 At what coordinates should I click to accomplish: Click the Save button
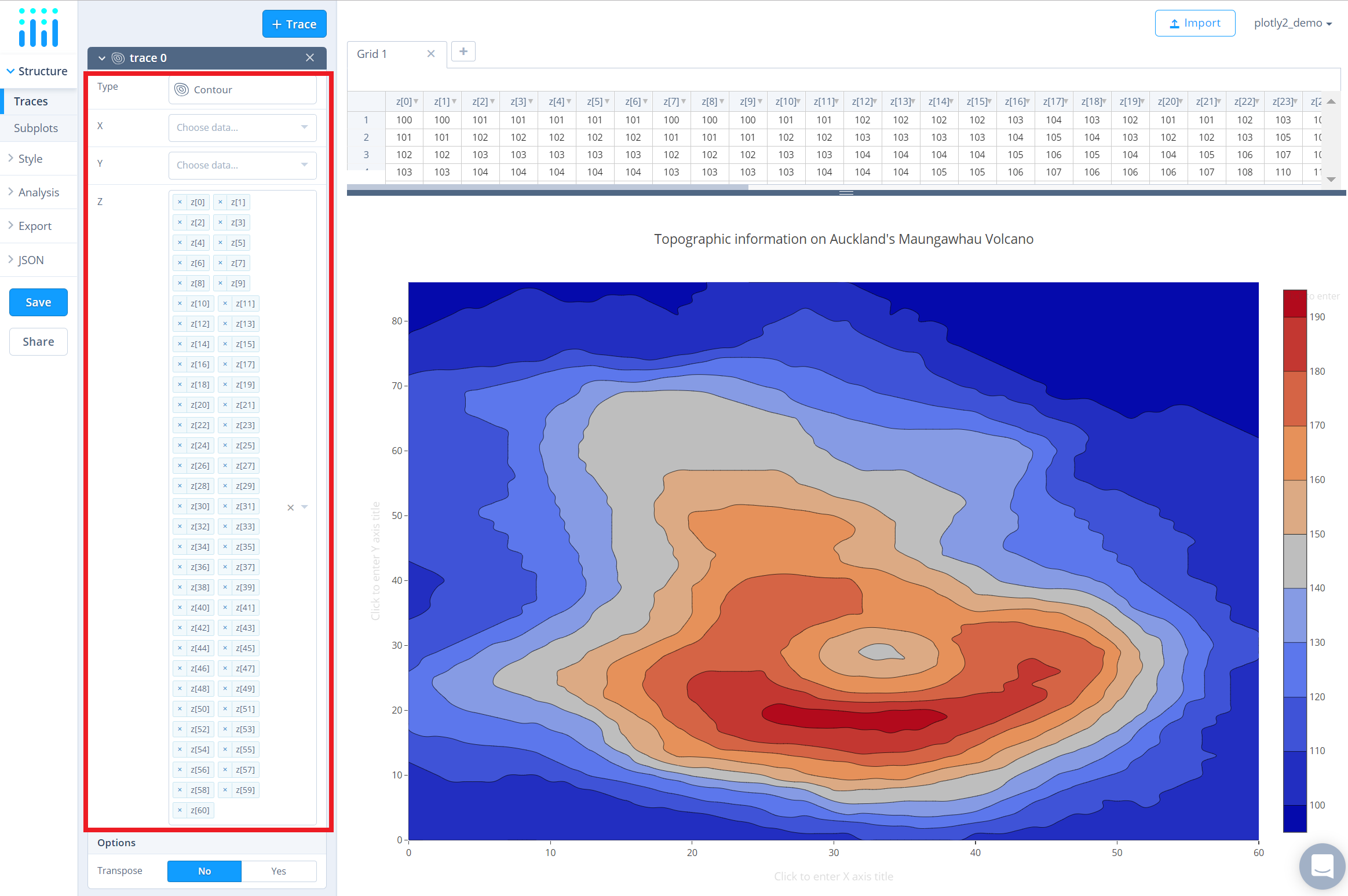tap(38, 302)
